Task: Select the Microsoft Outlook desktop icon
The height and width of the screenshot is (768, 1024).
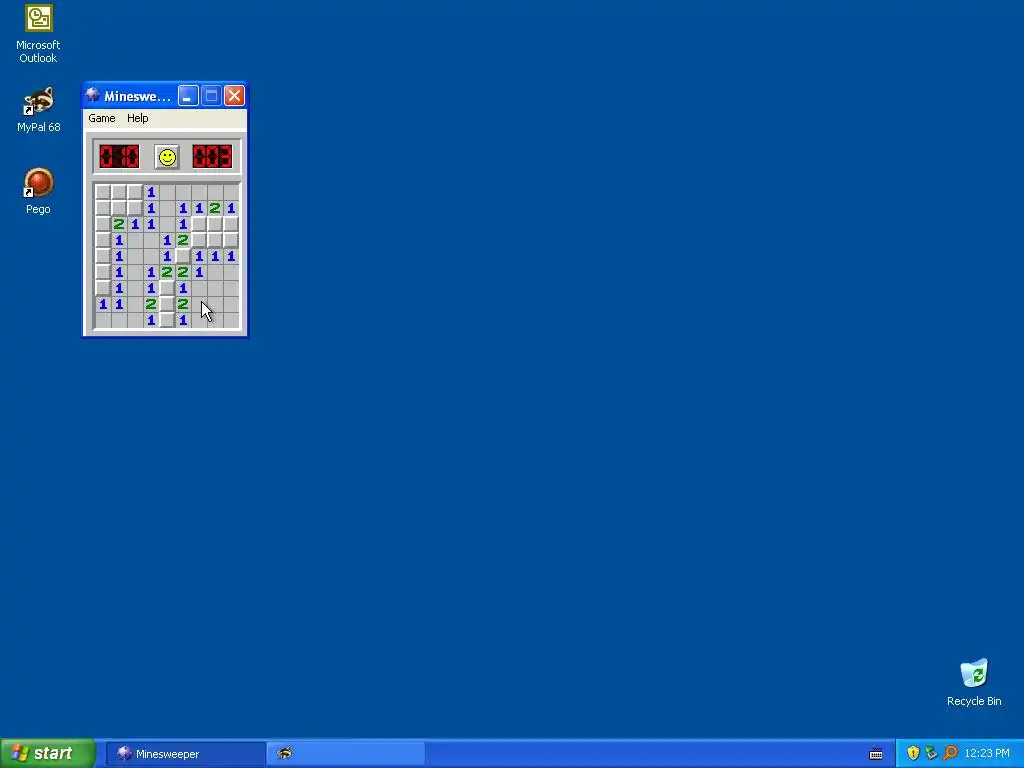Action: (38, 34)
